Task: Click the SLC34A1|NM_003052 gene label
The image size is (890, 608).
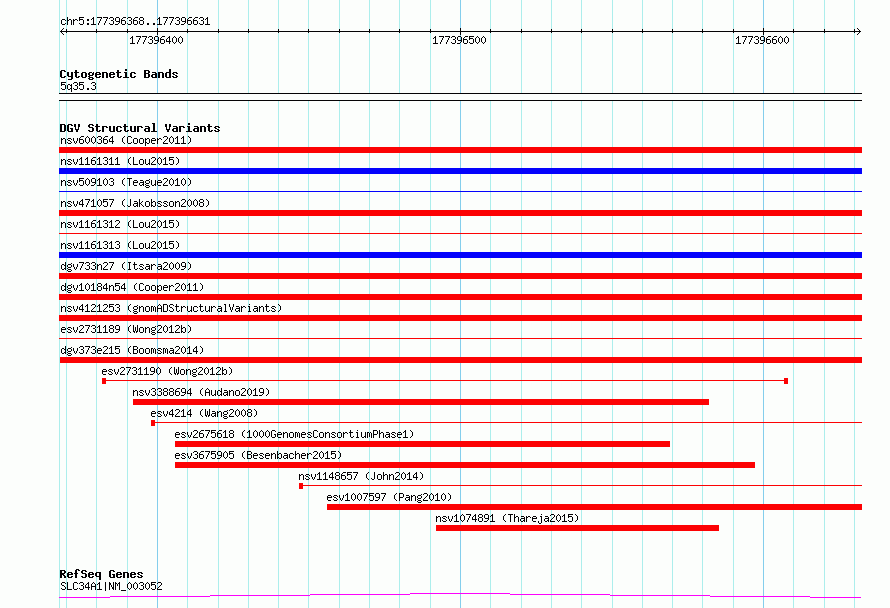Action: (x=111, y=586)
